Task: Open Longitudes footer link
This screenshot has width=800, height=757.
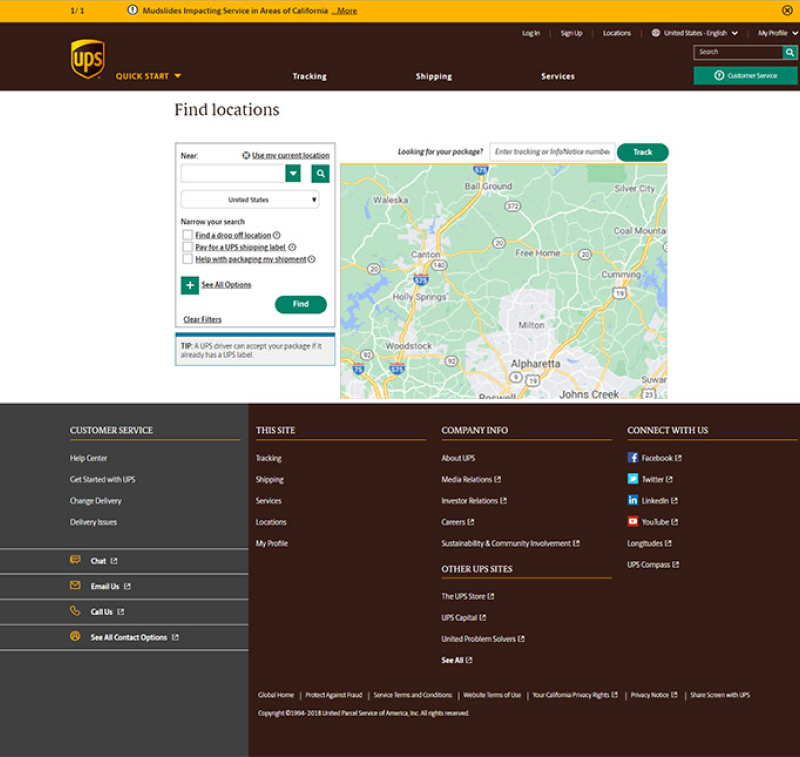Action: pos(649,544)
